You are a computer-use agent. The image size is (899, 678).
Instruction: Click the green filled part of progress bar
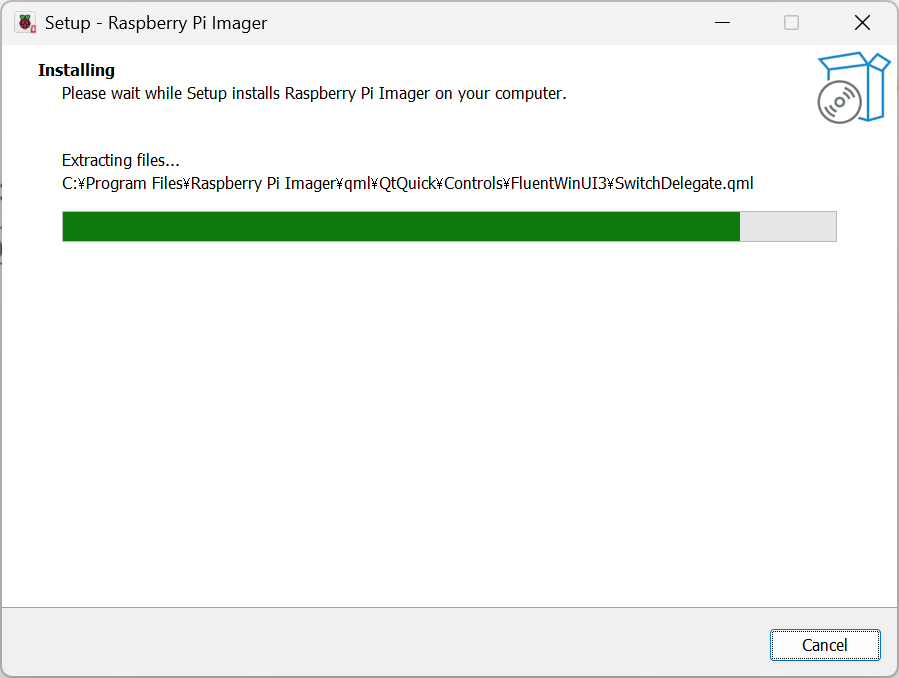coord(400,226)
